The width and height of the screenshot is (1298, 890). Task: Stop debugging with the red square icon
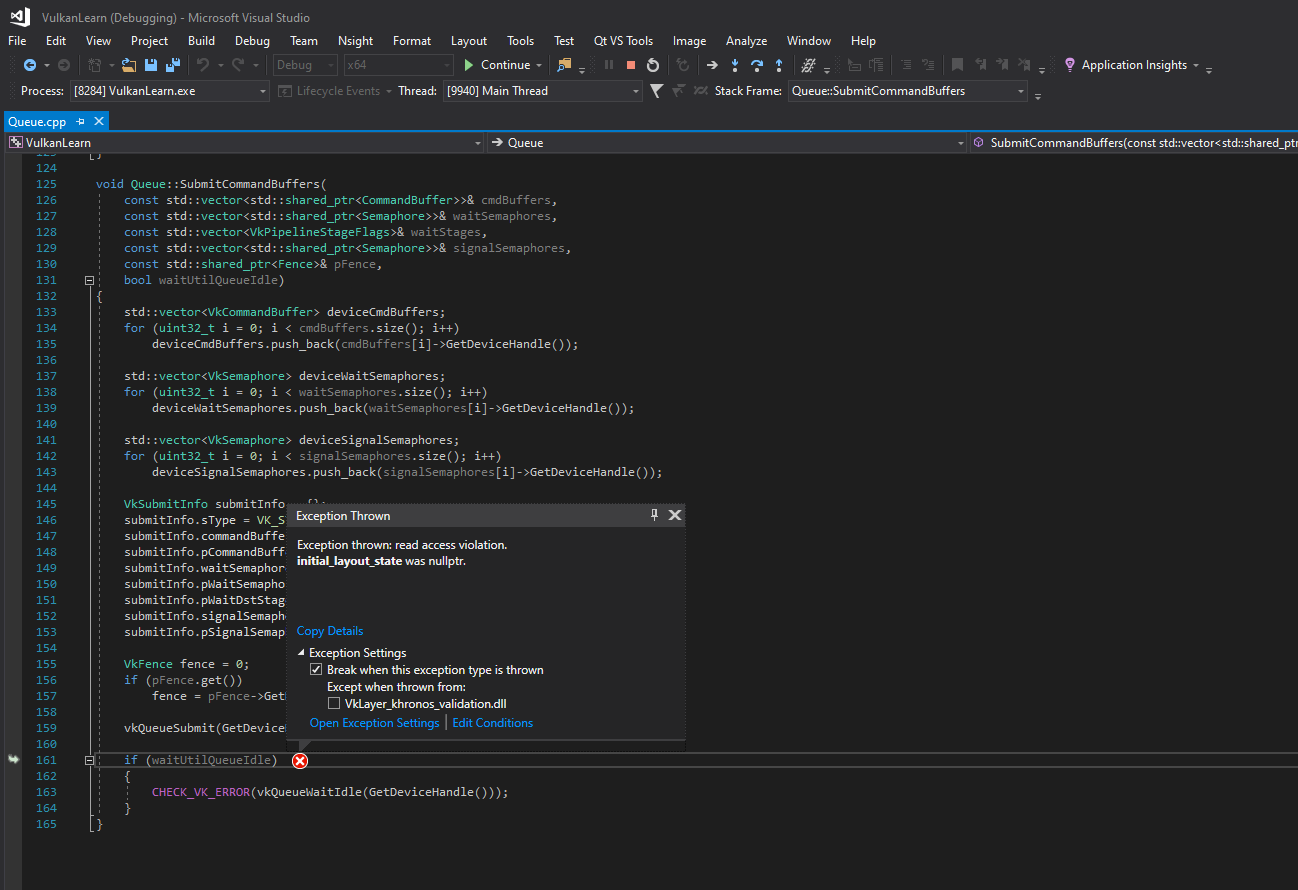631,65
